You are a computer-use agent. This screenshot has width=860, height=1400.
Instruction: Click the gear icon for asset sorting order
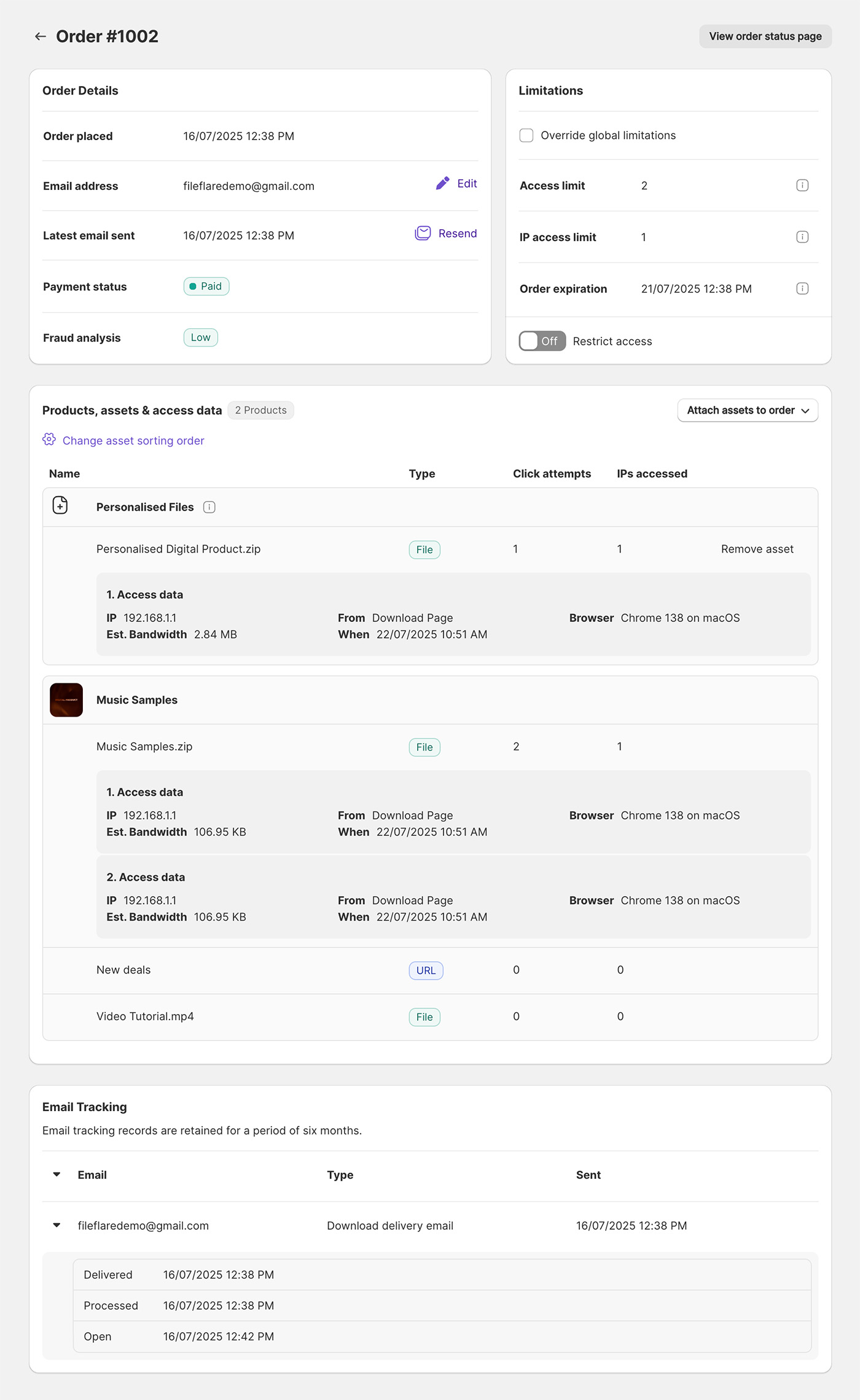click(x=49, y=440)
